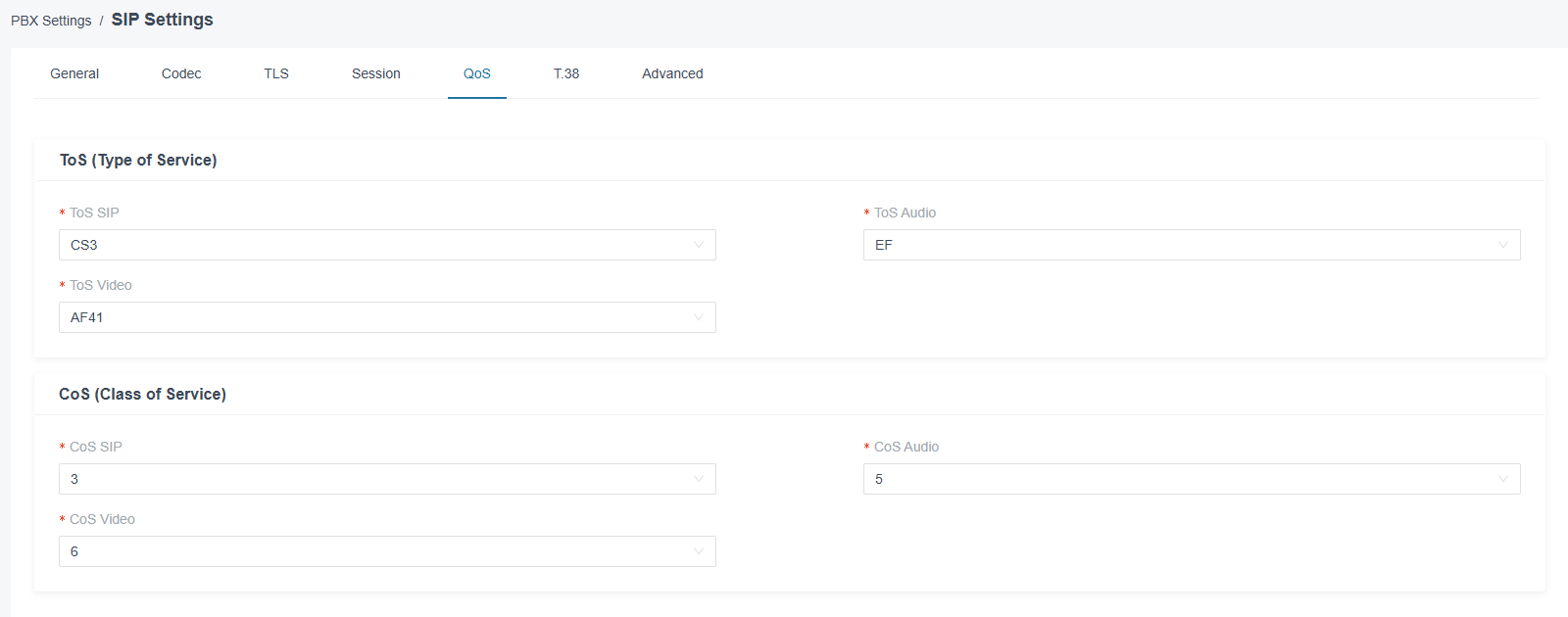This screenshot has height=617, width=1568.
Task: Click the CoS Video dropdown arrow
Action: [x=699, y=551]
